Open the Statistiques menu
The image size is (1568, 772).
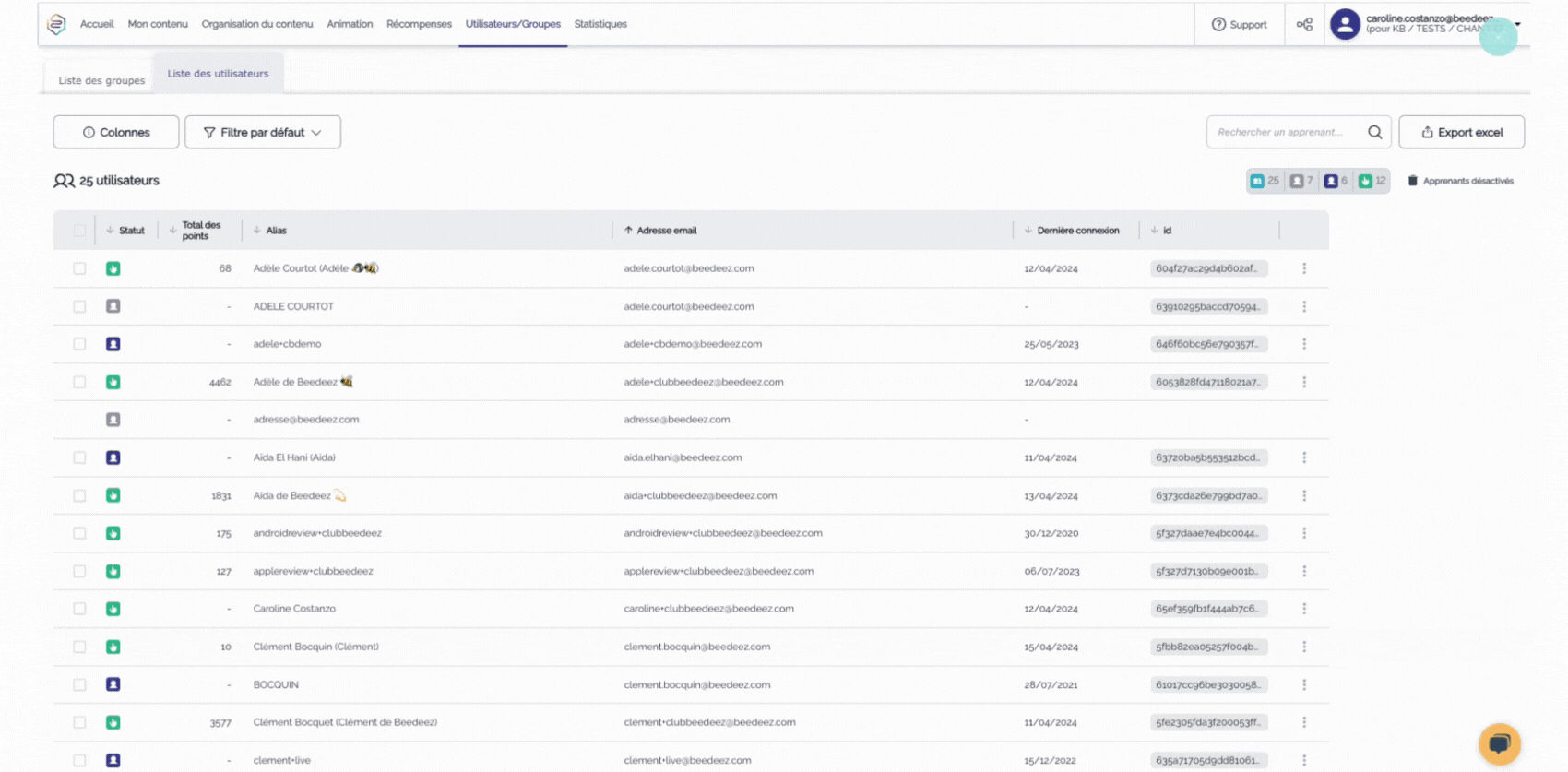coord(600,24)
